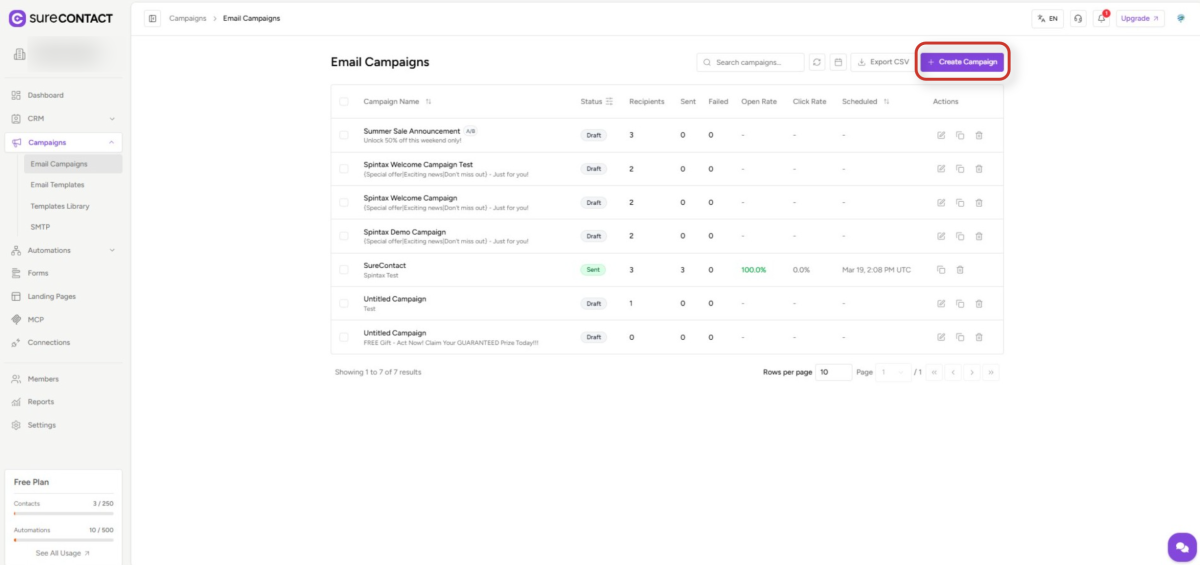Check the Summer Sale Announcement row checkbox
The height and width of the screenshot is (565, 1200).
(x=344, y=135)
